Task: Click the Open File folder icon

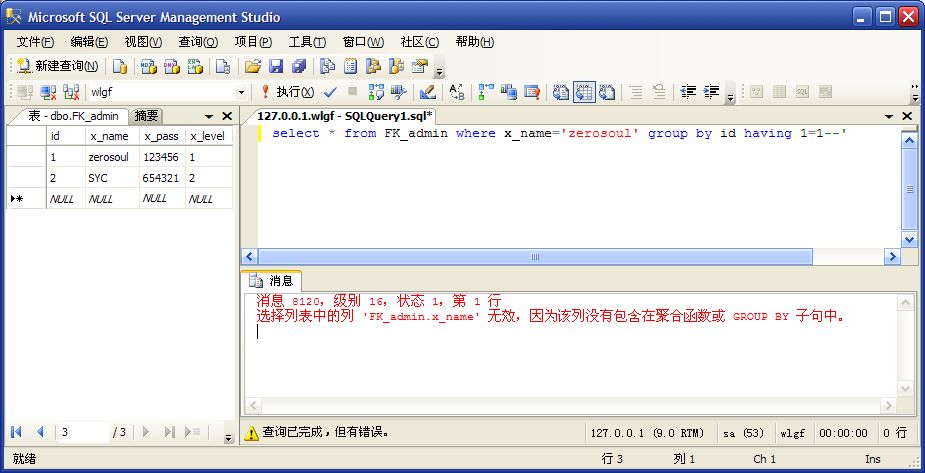Action: click(253, 66)
